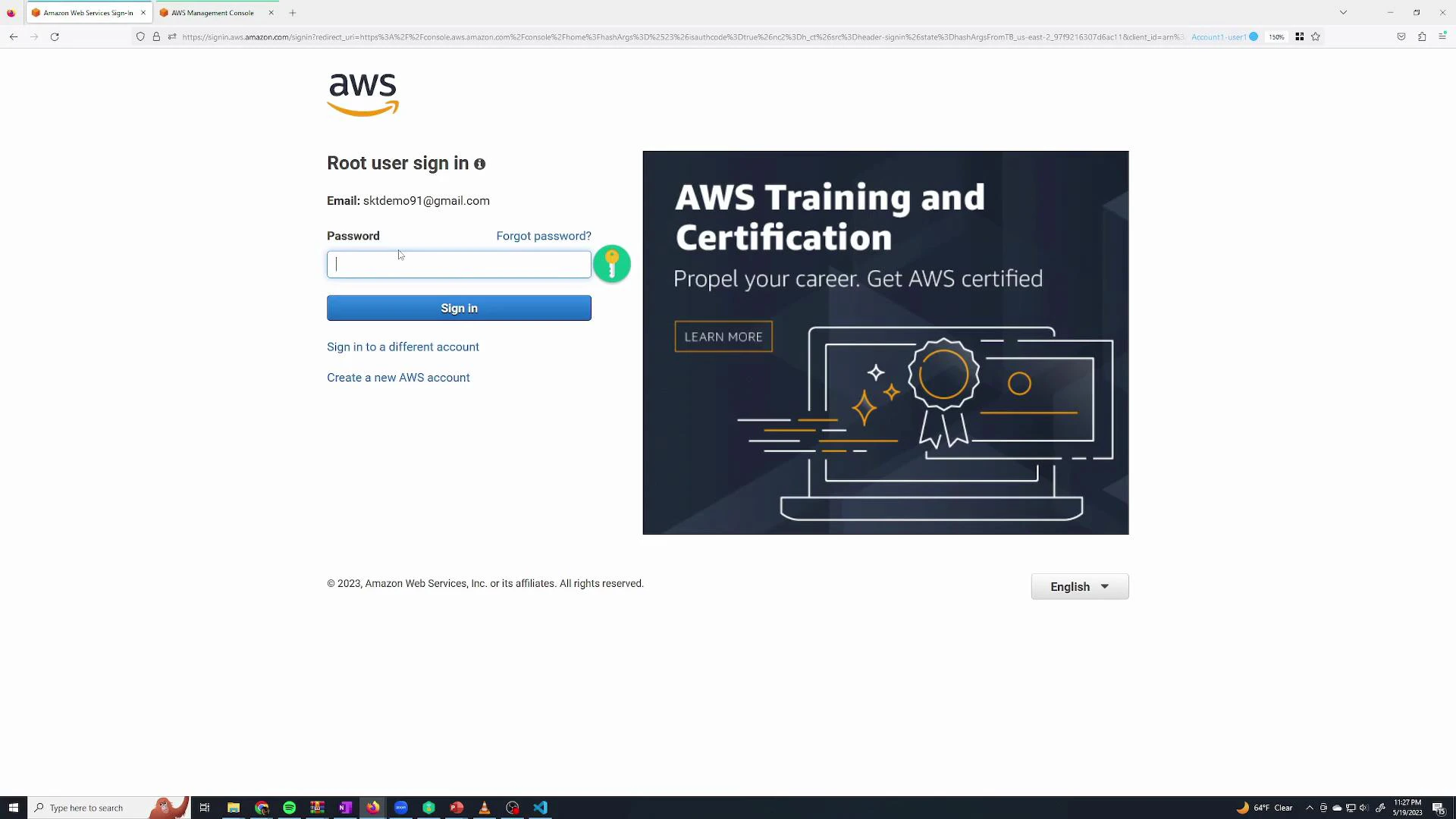Open the tab list chevron dropdown
1456x819 pixels.
pyautogui.click(x=1343, y=12)
